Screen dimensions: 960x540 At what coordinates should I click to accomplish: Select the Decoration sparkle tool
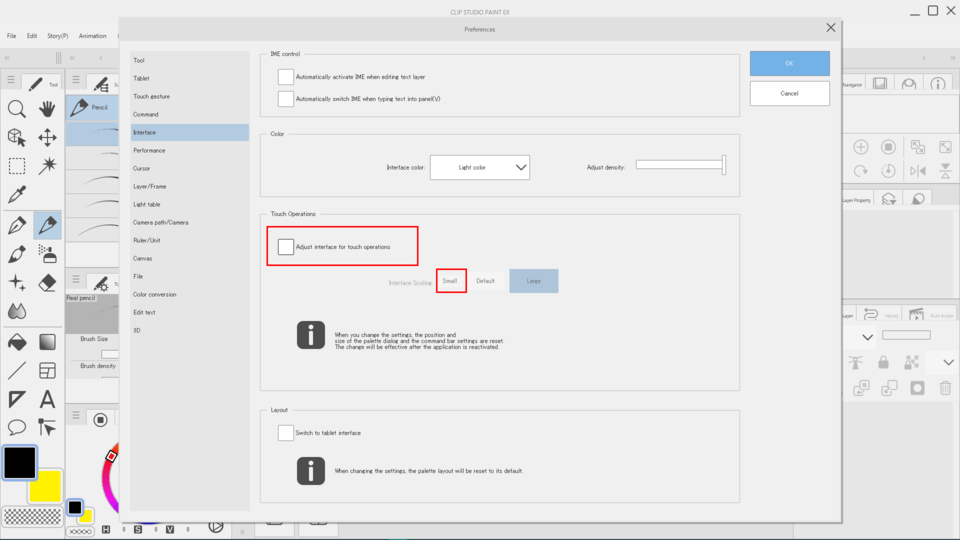(x=17, y=282)
